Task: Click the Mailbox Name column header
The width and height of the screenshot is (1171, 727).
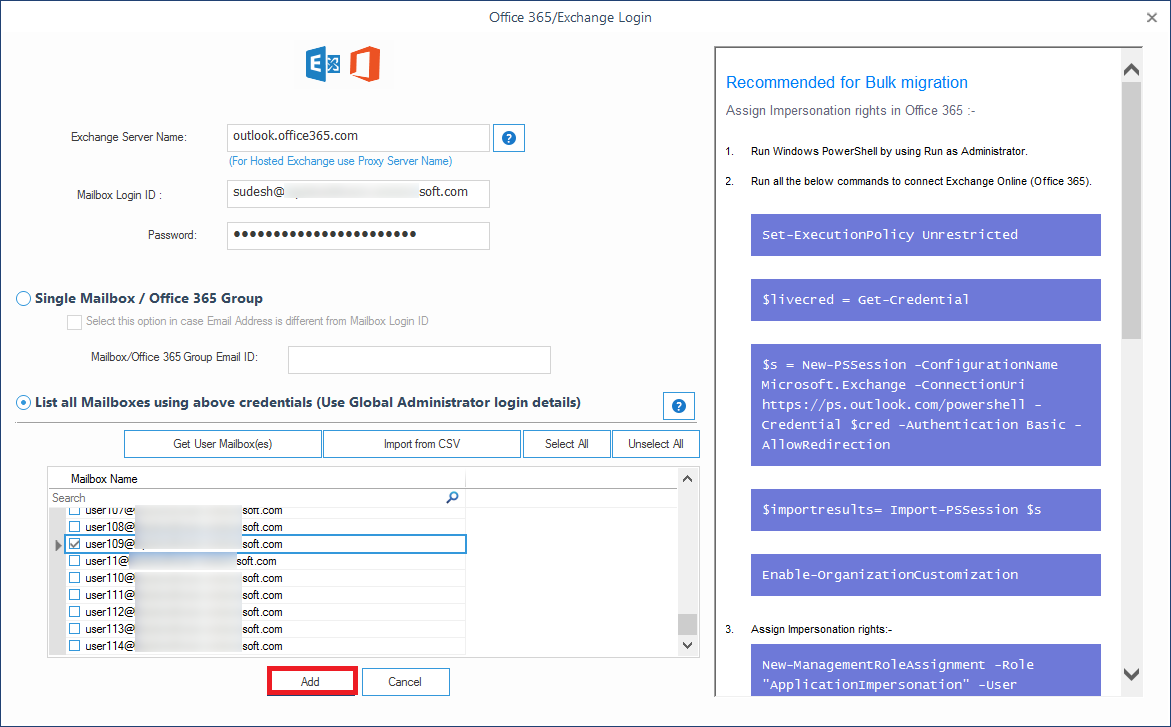Action: tap(257, 479)
